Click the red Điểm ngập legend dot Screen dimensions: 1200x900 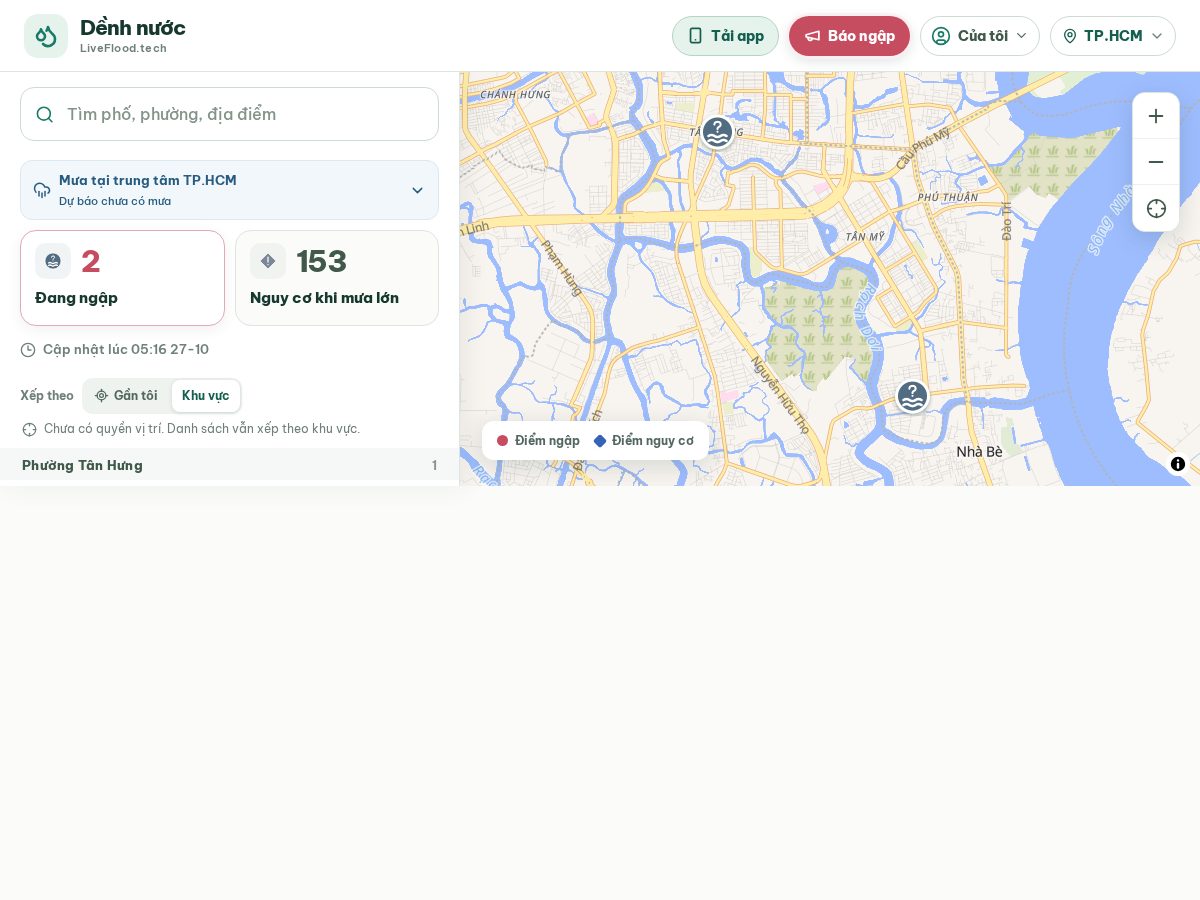point(502,441)
